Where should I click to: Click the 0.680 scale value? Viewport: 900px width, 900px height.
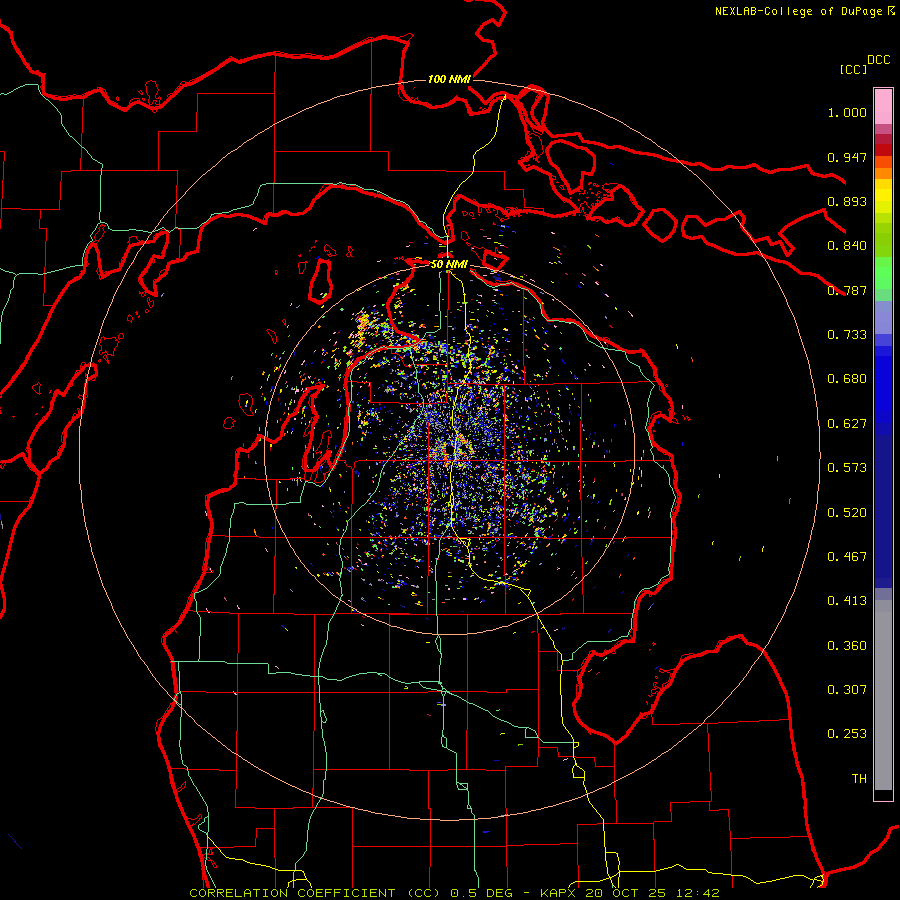[847, 379]
